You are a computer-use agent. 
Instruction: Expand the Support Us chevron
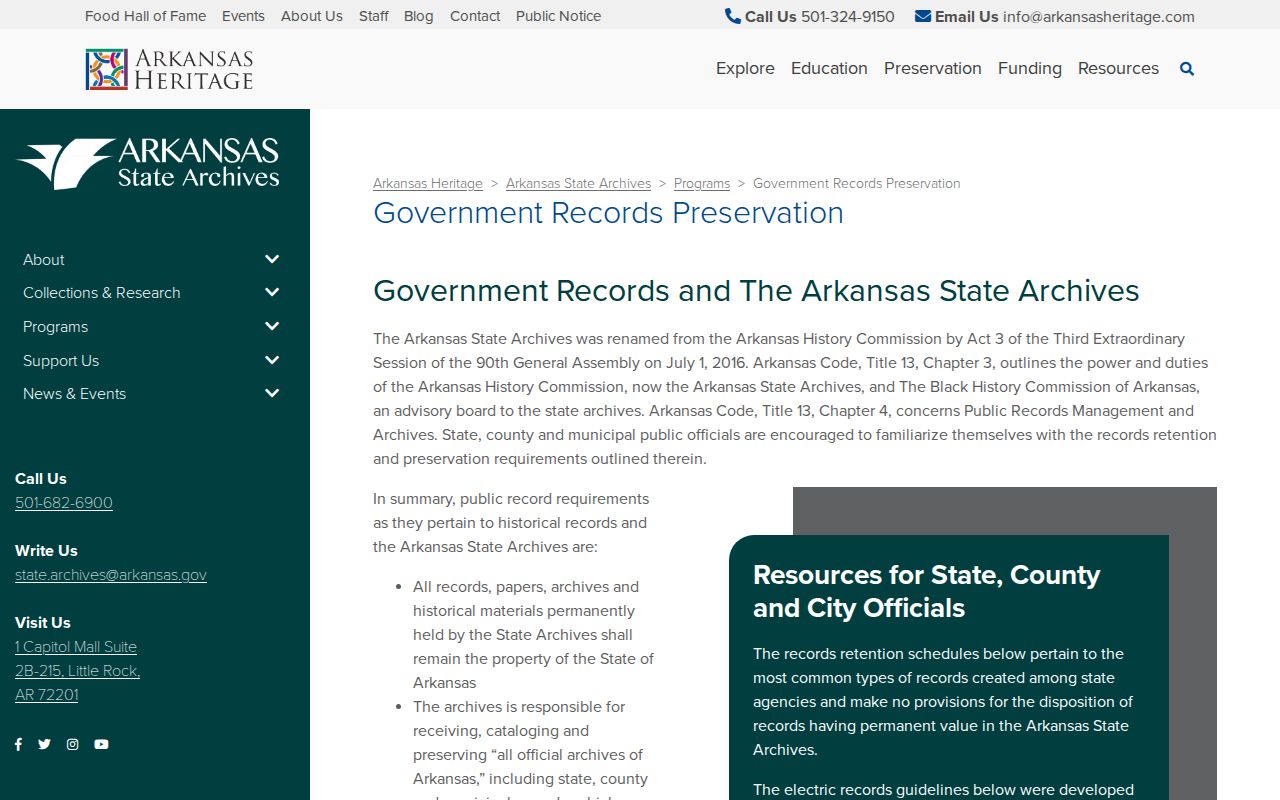point(272,360)
